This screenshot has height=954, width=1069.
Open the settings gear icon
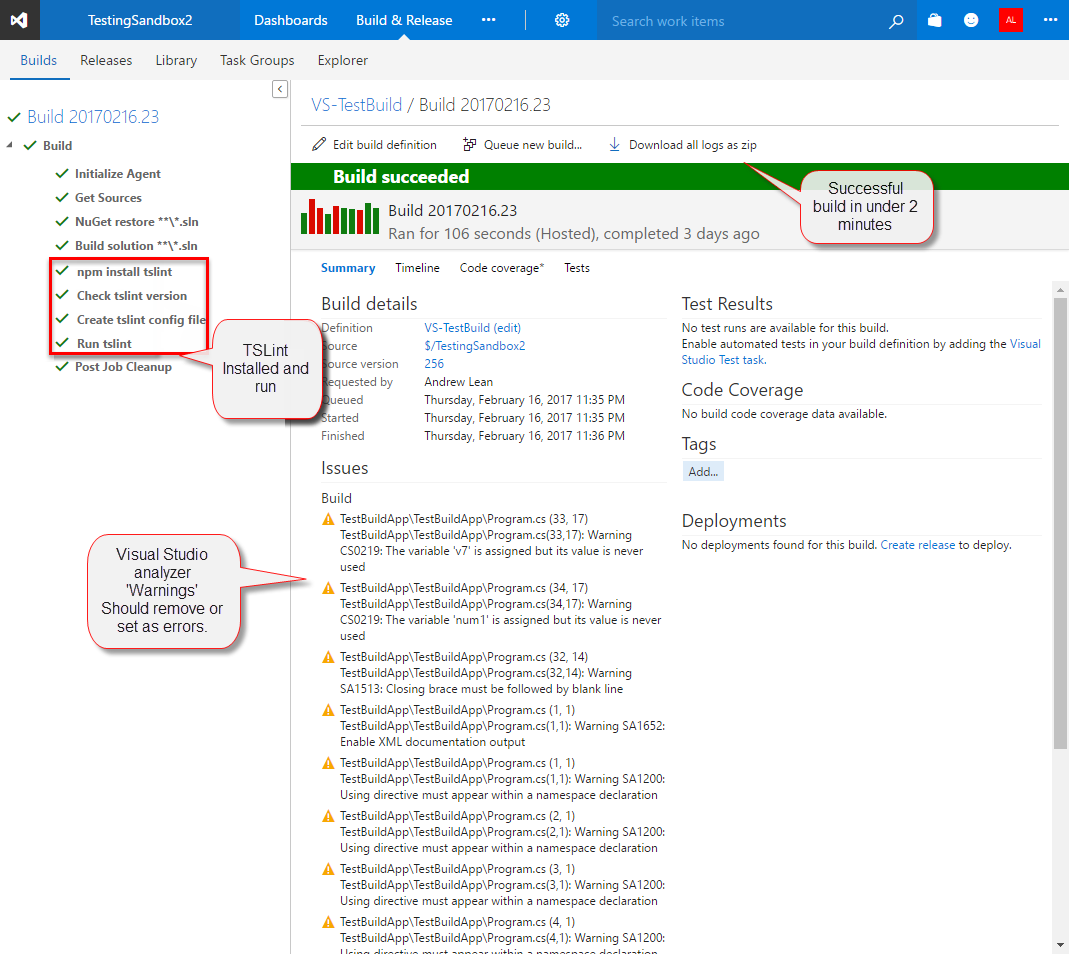click(x=562, y=20)
